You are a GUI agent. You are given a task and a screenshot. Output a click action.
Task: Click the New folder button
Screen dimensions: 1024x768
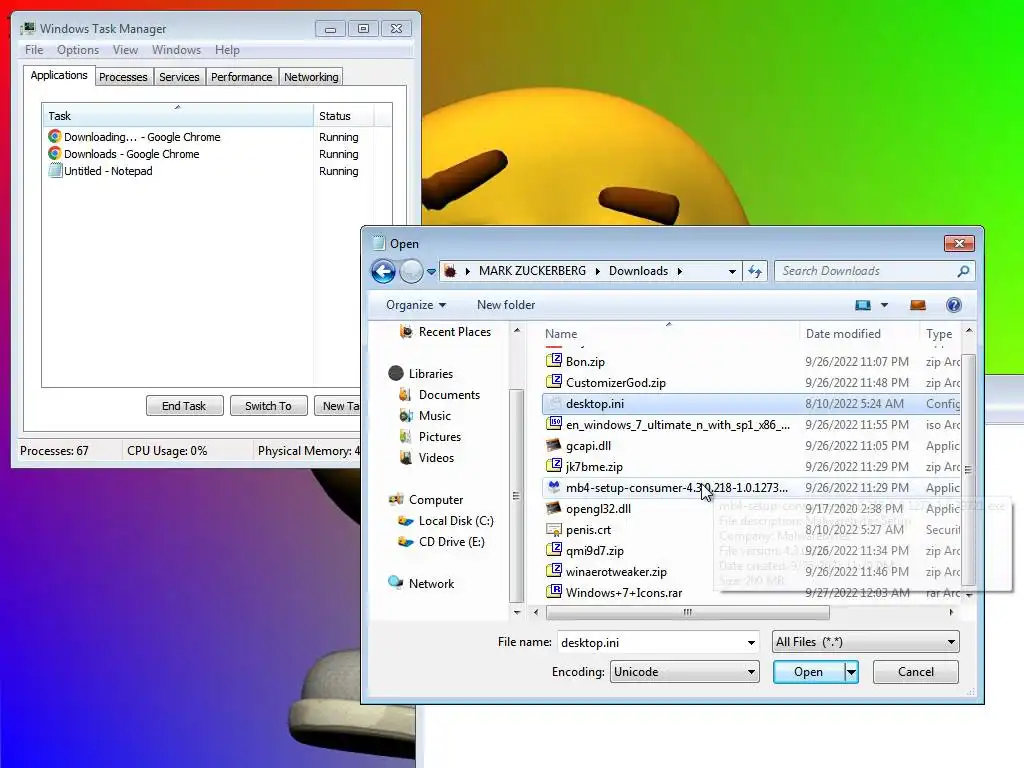click(506, 305)
